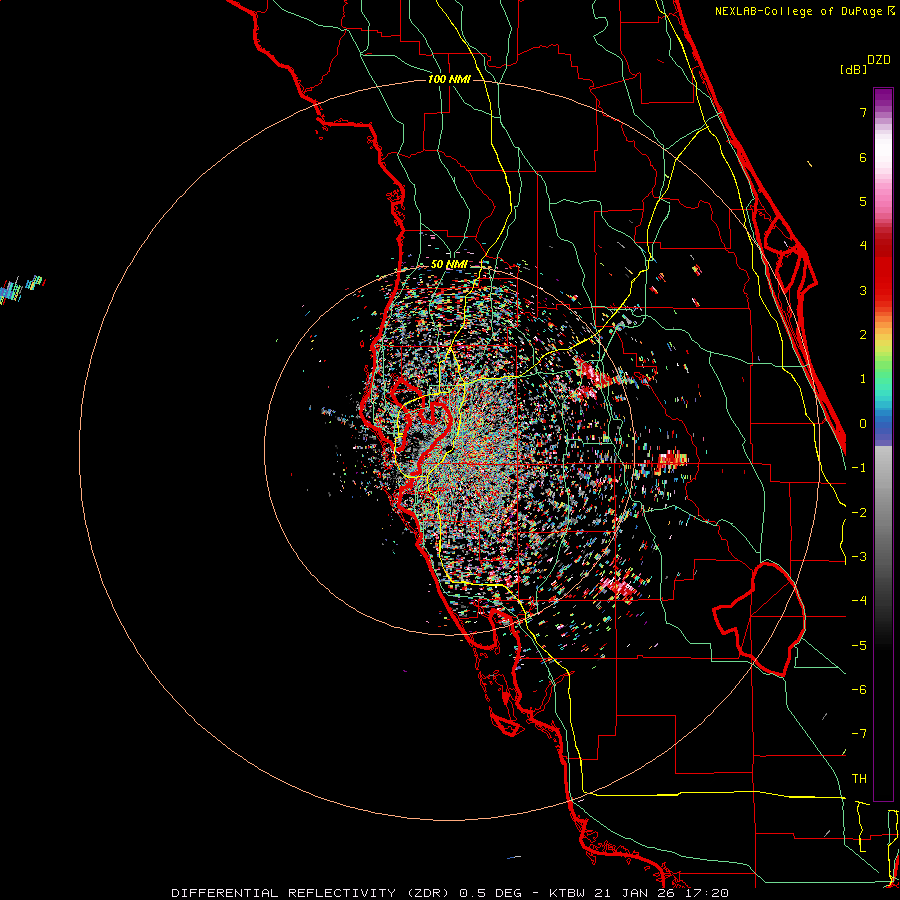The width and height of the screenshot is (900, 900).
Task: Click the 50 NMI range ring label
Action: click(448, 264)
